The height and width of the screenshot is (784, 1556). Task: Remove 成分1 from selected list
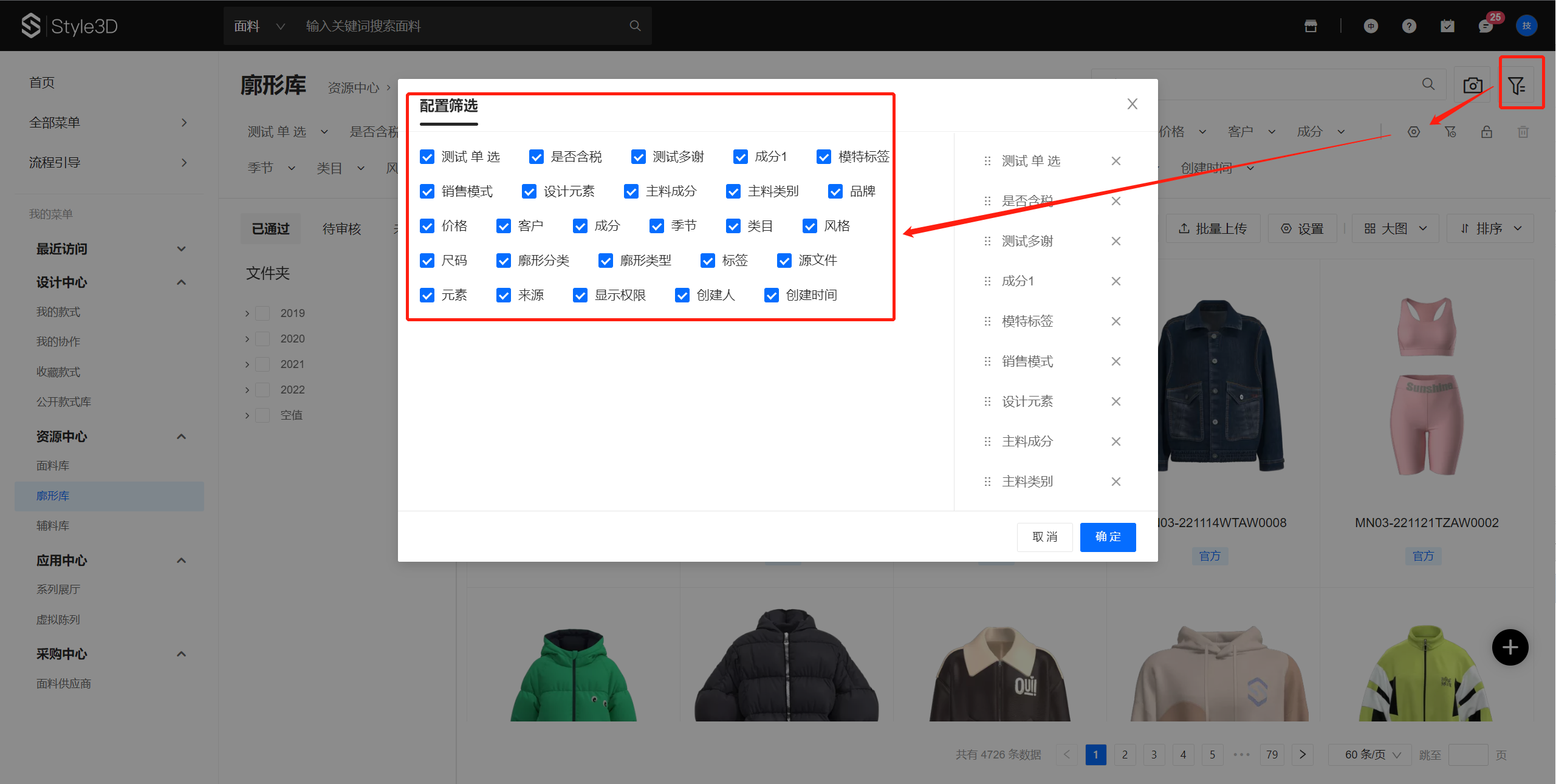pos(1116,281)
